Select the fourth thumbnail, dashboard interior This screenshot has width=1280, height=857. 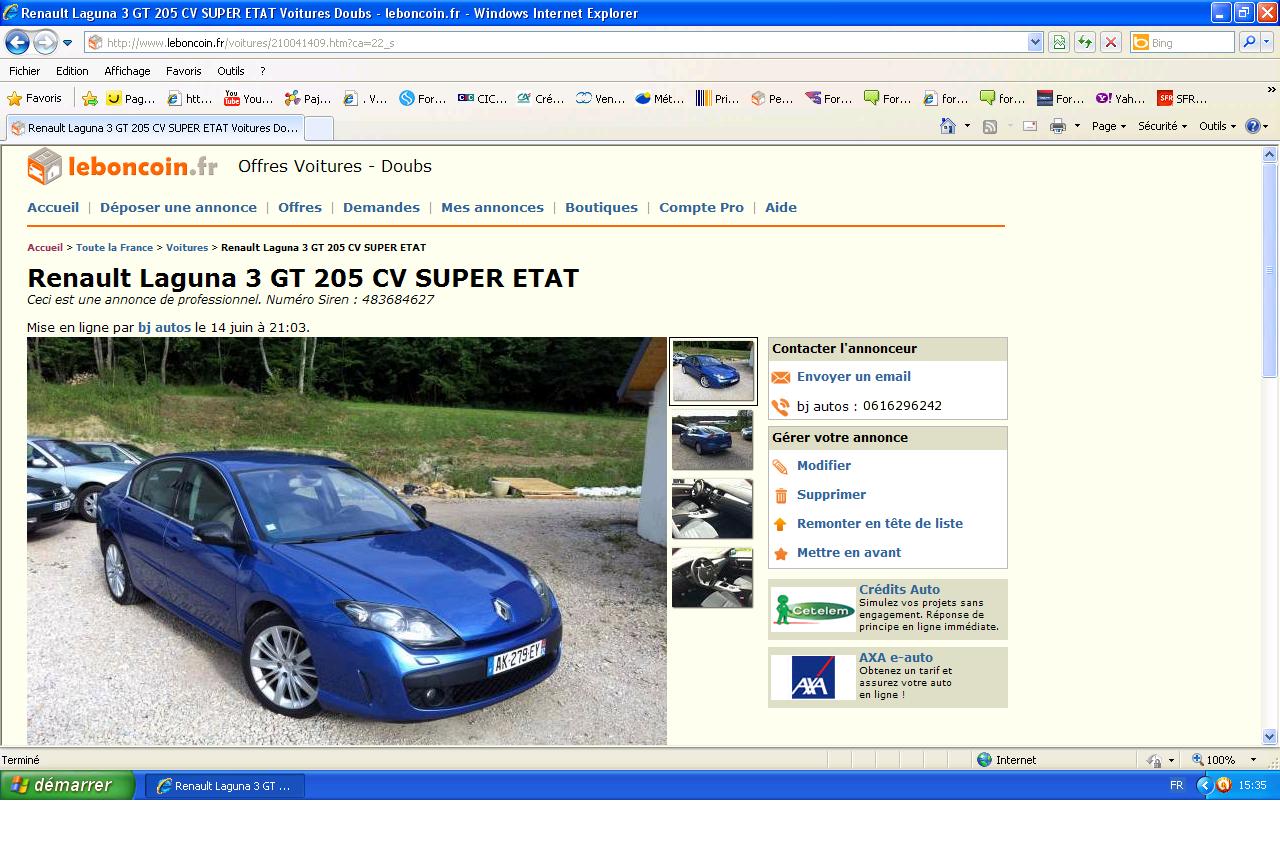(712, 578)
